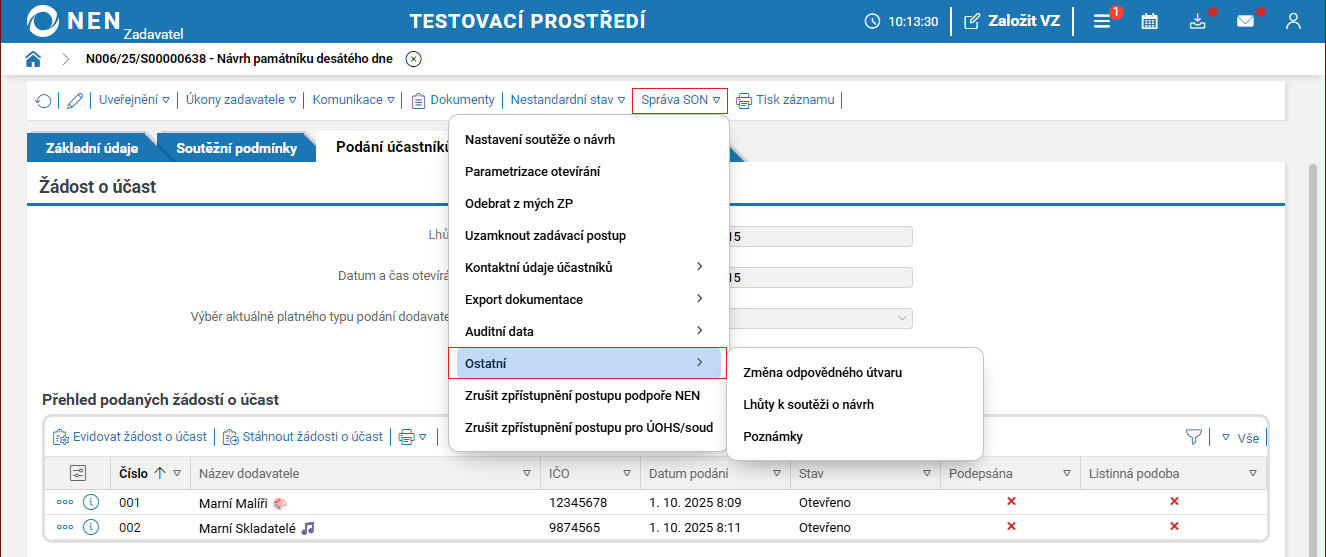Open the hamburger menu with notification badge
Screen dimensions: 1326x557
[x=1102, y=21]
